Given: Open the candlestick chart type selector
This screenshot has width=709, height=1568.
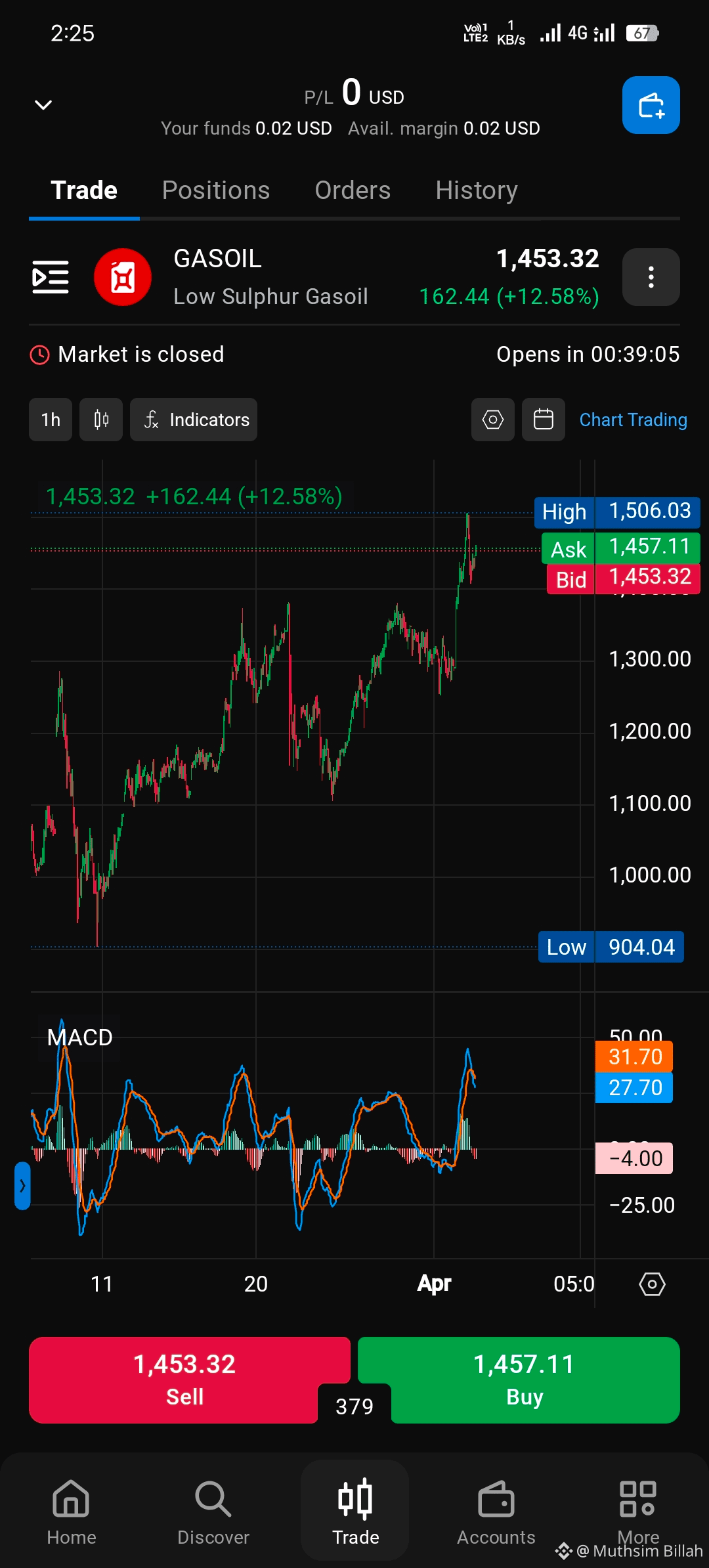Looking at the screenshot, I should 101,420.
